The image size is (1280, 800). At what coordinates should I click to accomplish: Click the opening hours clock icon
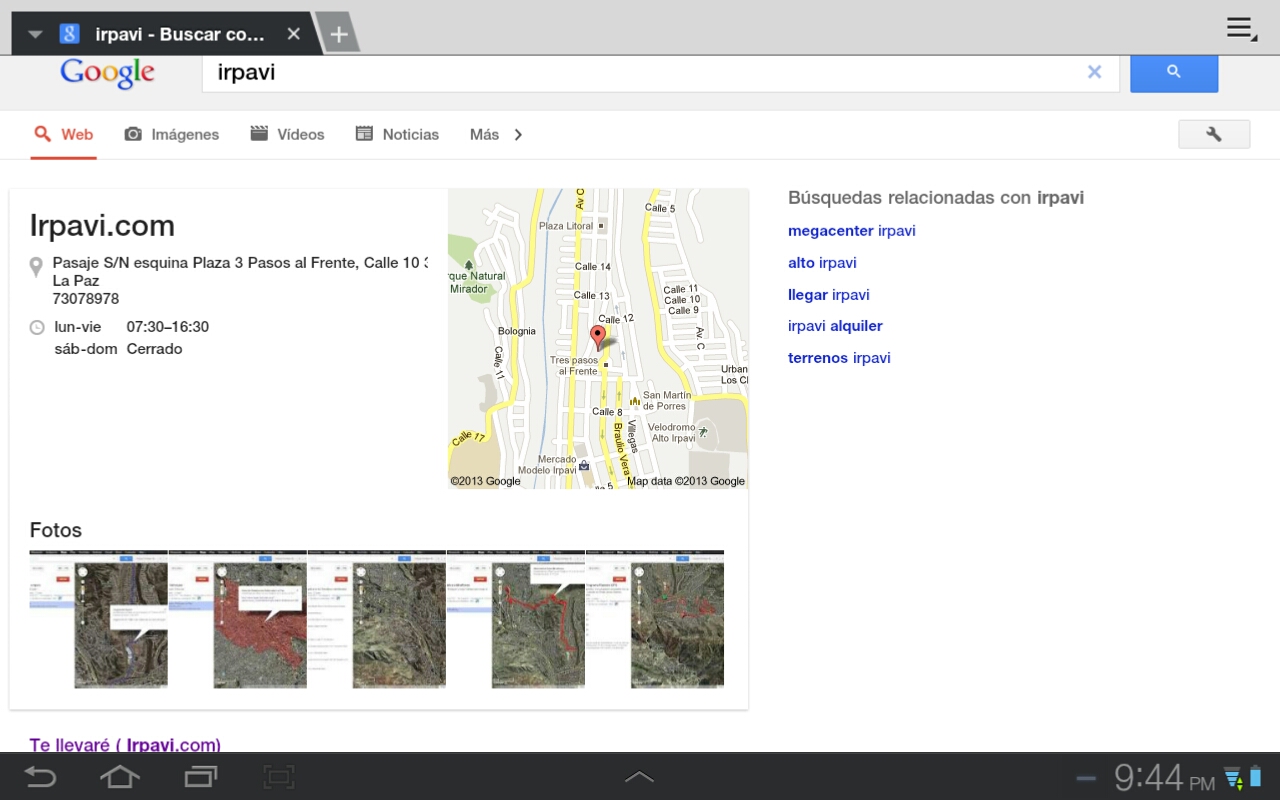coord(37,327)
